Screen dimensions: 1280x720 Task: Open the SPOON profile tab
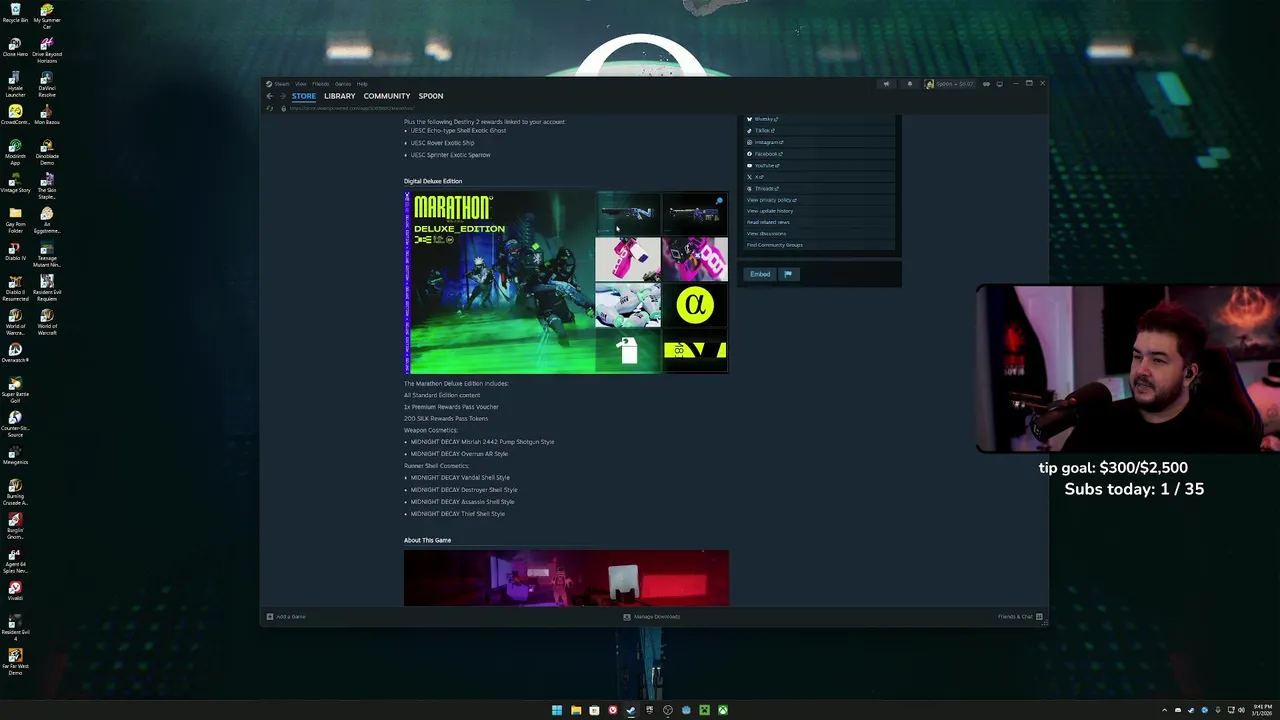(x=431, y=96)
